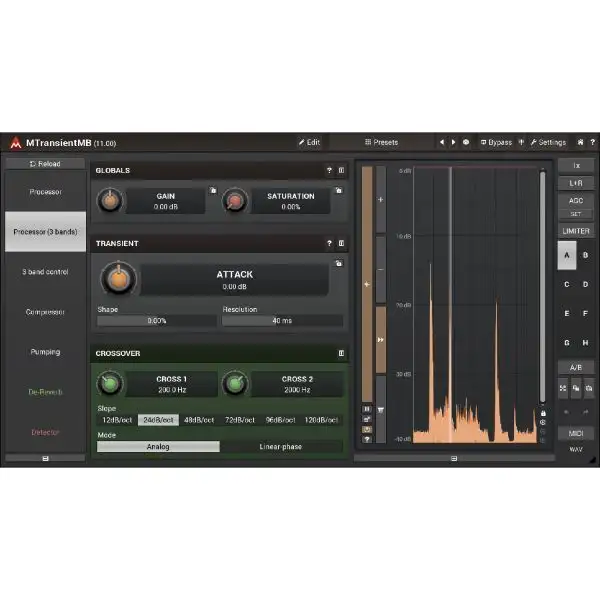
Task: Open the Pumping tab
Action: click(45, 352)
